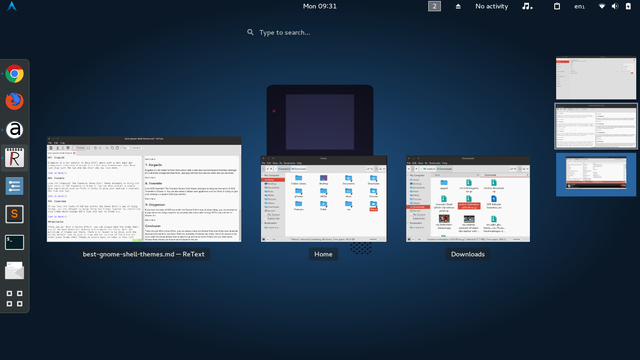Open the volume system menu
The image size is (640, 360).
tap(615, 6)
